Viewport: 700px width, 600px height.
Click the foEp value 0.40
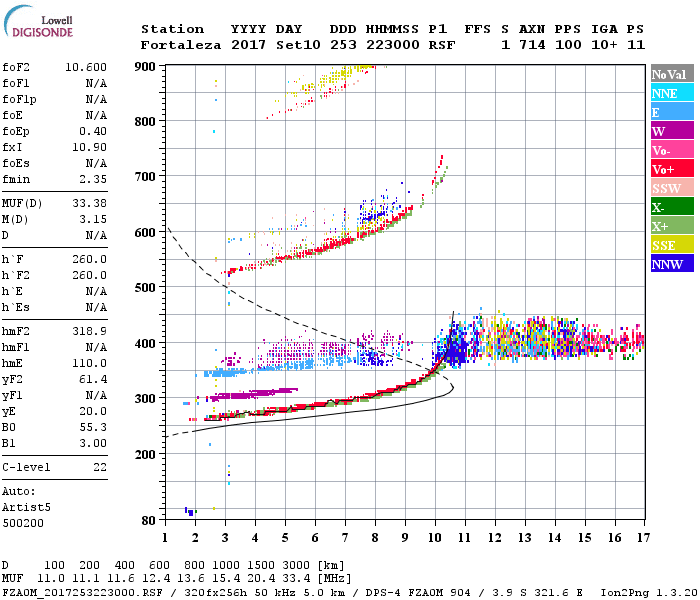(x=93, y=131)
